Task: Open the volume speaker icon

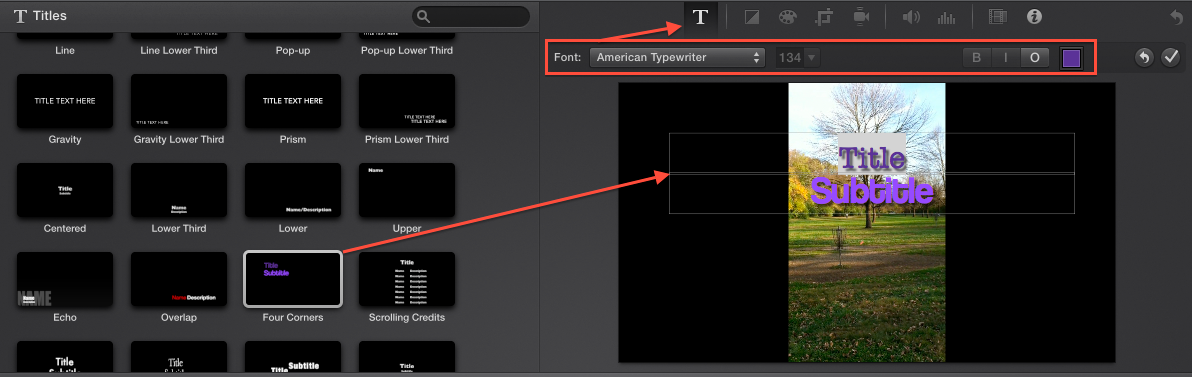Action: [910, 17]
